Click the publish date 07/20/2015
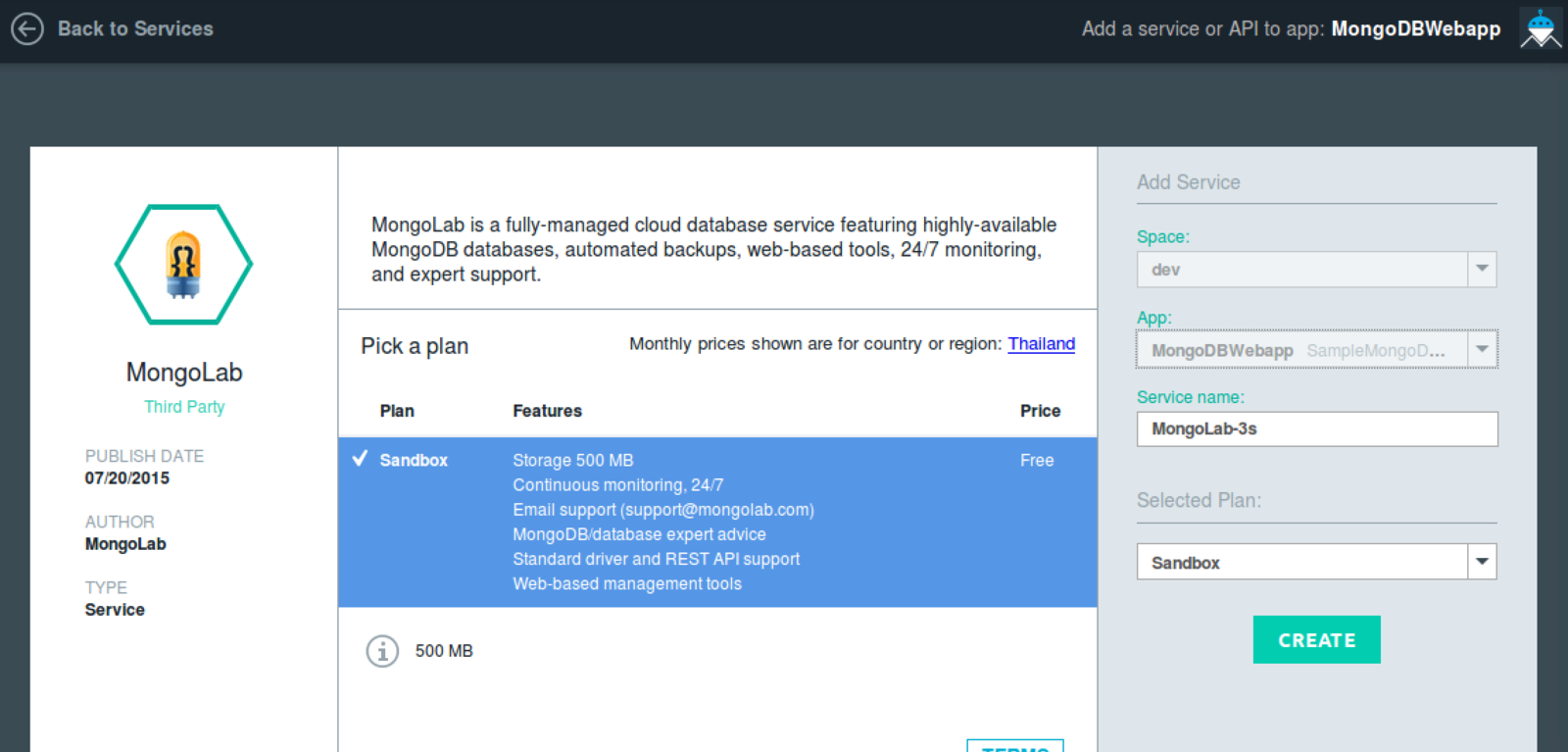The image size is (1568, 752). pos(126,478)
